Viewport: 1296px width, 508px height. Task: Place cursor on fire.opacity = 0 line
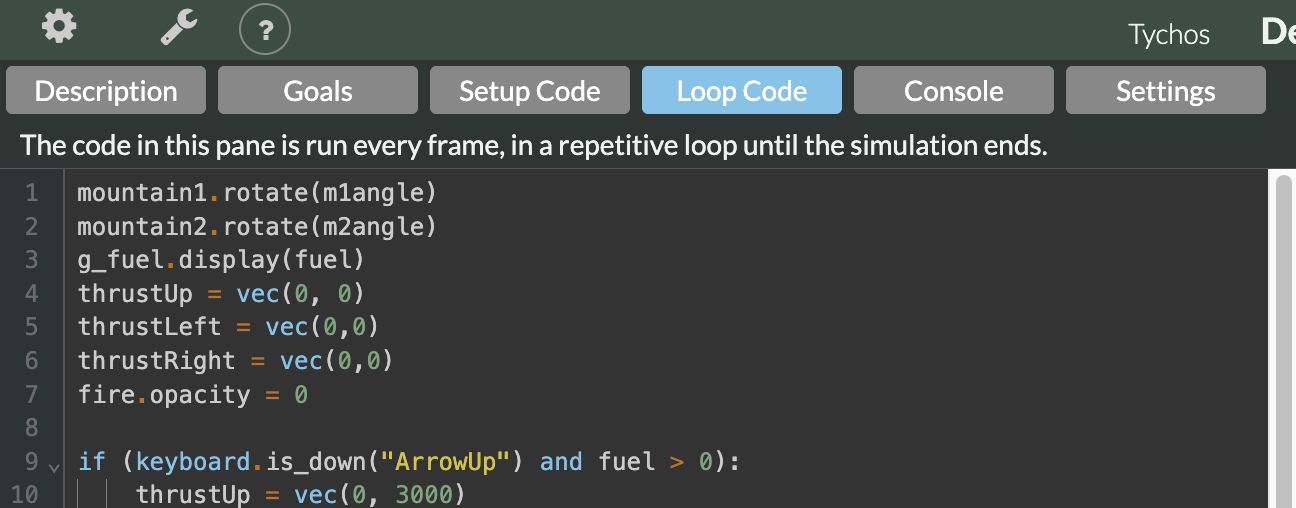point(193,395)
